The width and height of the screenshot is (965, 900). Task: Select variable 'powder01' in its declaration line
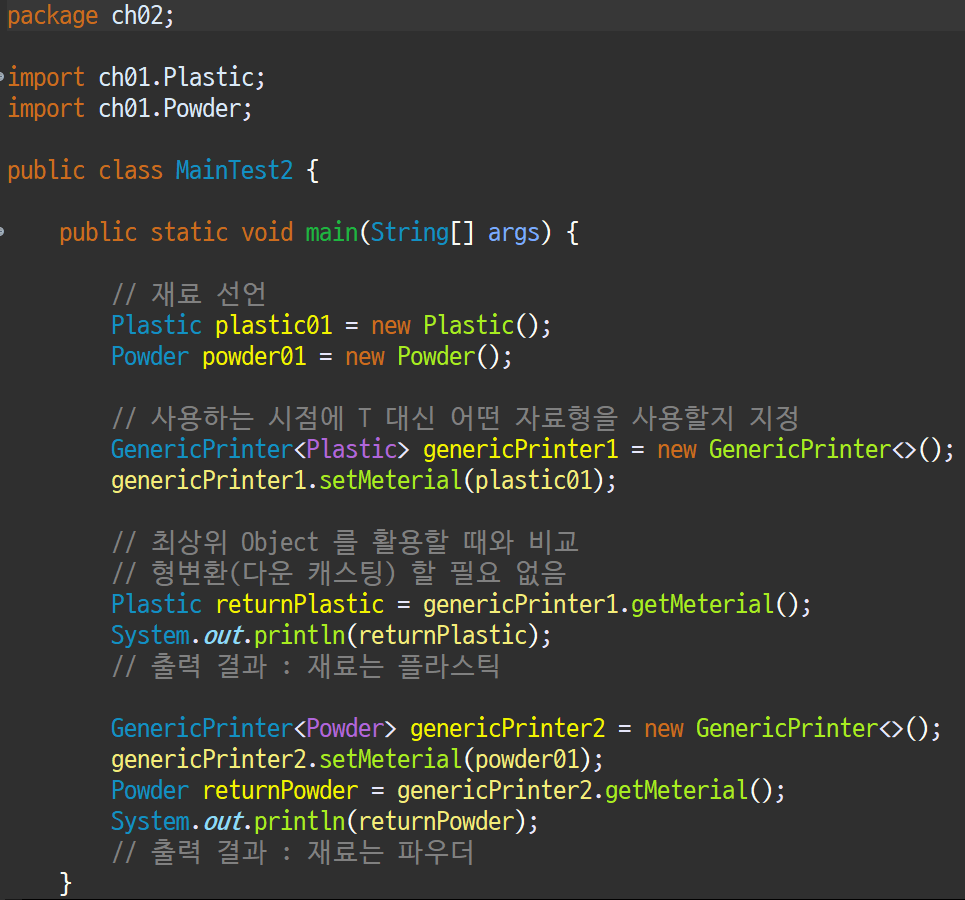click(254, 356)
